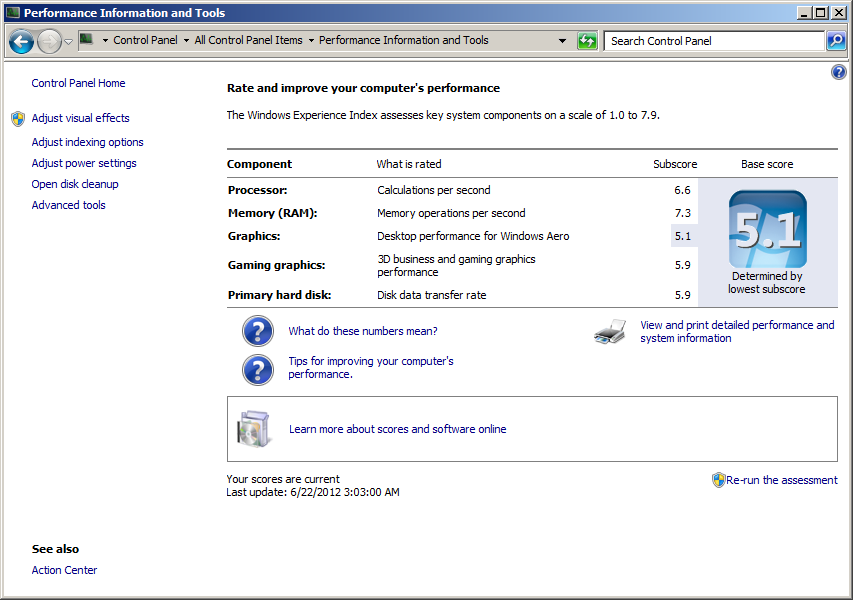Image resolution: width=853 pixels, height=600 pixels.
Task: Open Adjust power settings
Action: [x=84, y=163]
